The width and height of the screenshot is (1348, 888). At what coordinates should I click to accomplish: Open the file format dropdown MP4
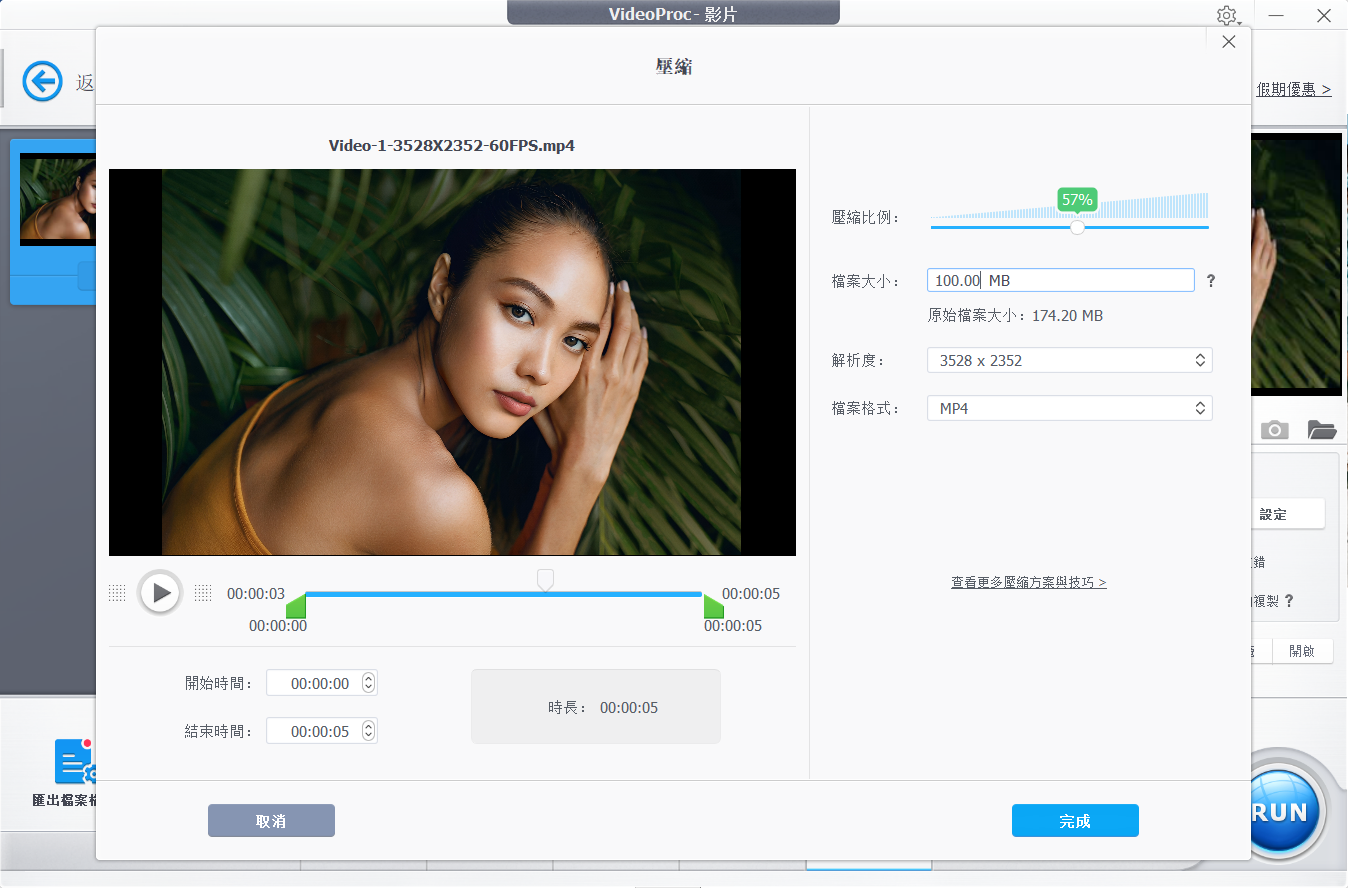click(x=1069, y=408)
